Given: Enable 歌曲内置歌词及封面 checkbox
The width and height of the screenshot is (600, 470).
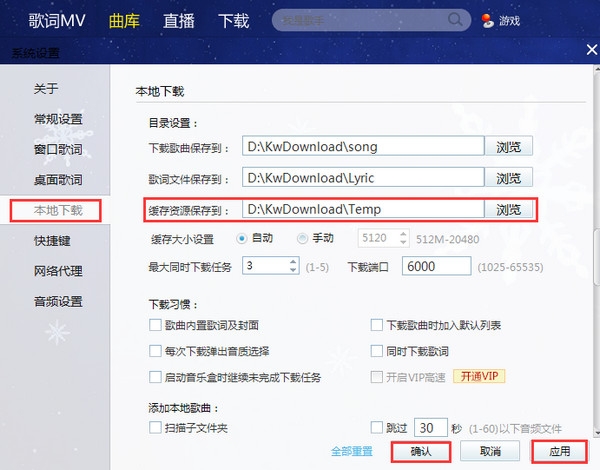Looking at the screenshot, I should click(x=155, y=325).
